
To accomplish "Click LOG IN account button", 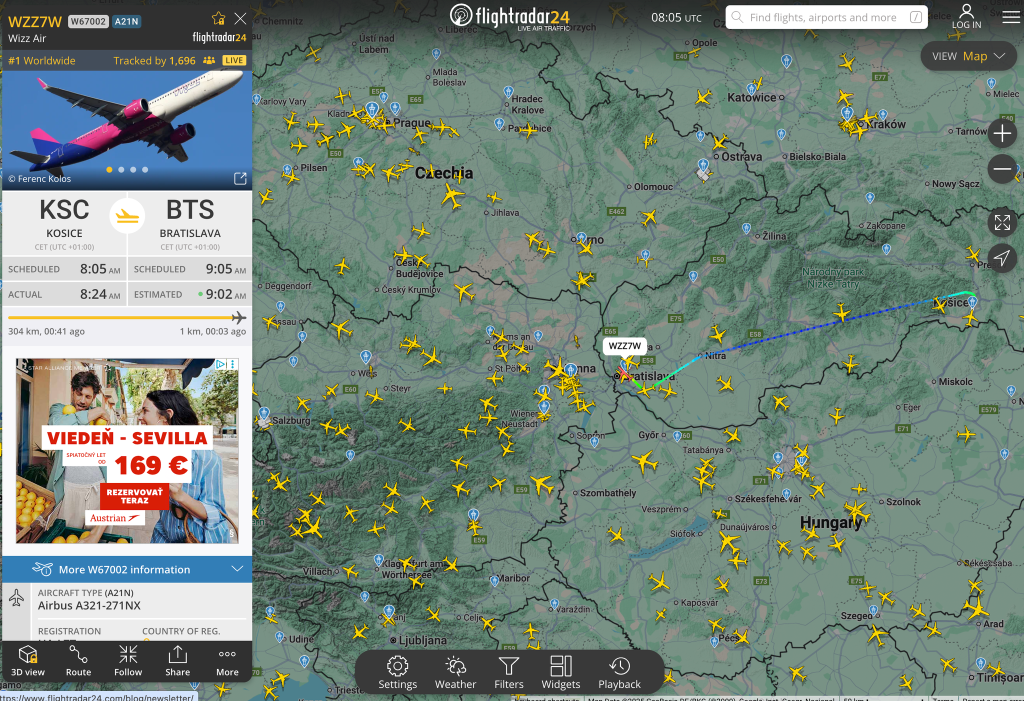I will pos(967,16).
